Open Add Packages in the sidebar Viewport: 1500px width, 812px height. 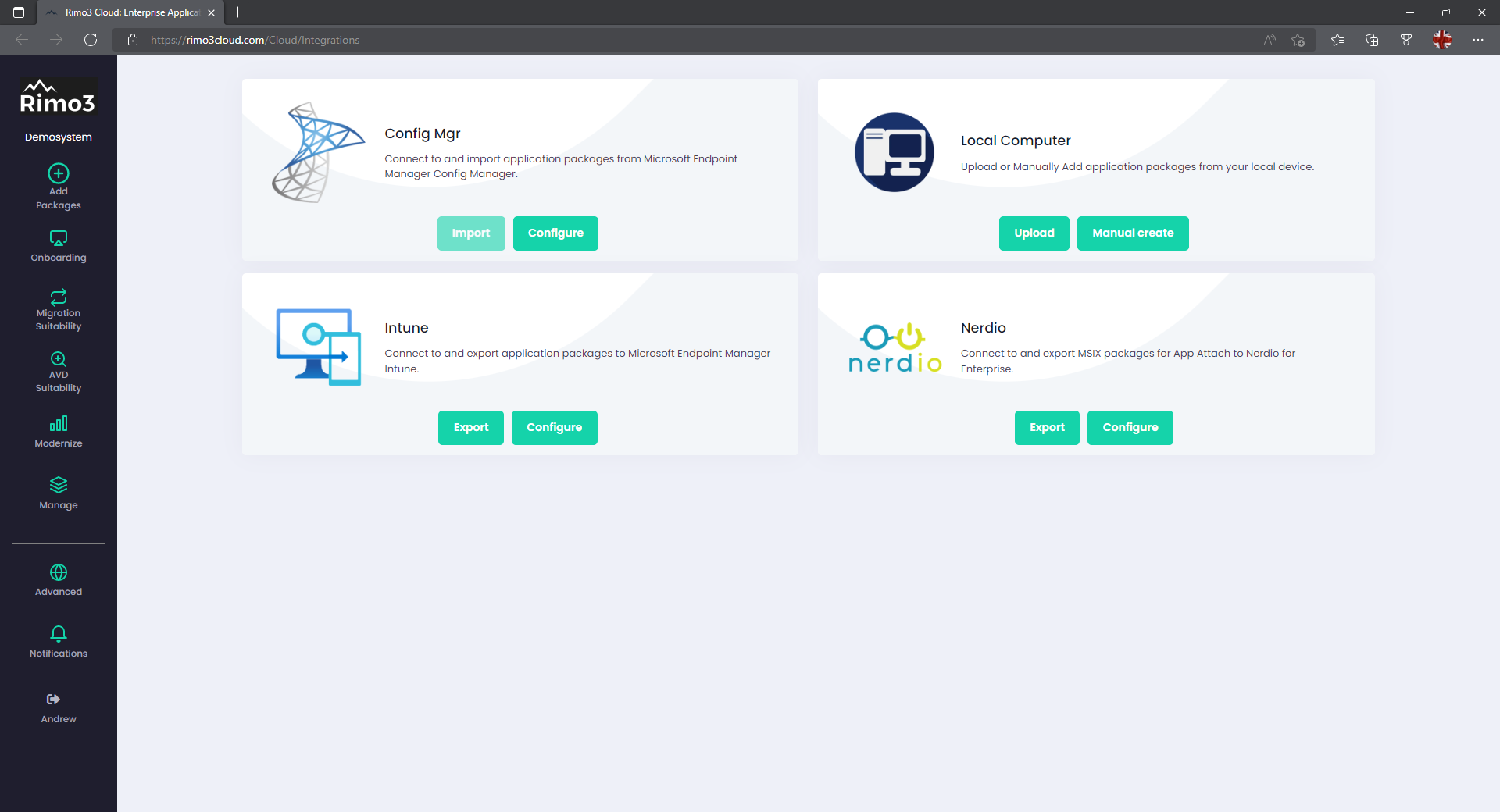[59, 187]
